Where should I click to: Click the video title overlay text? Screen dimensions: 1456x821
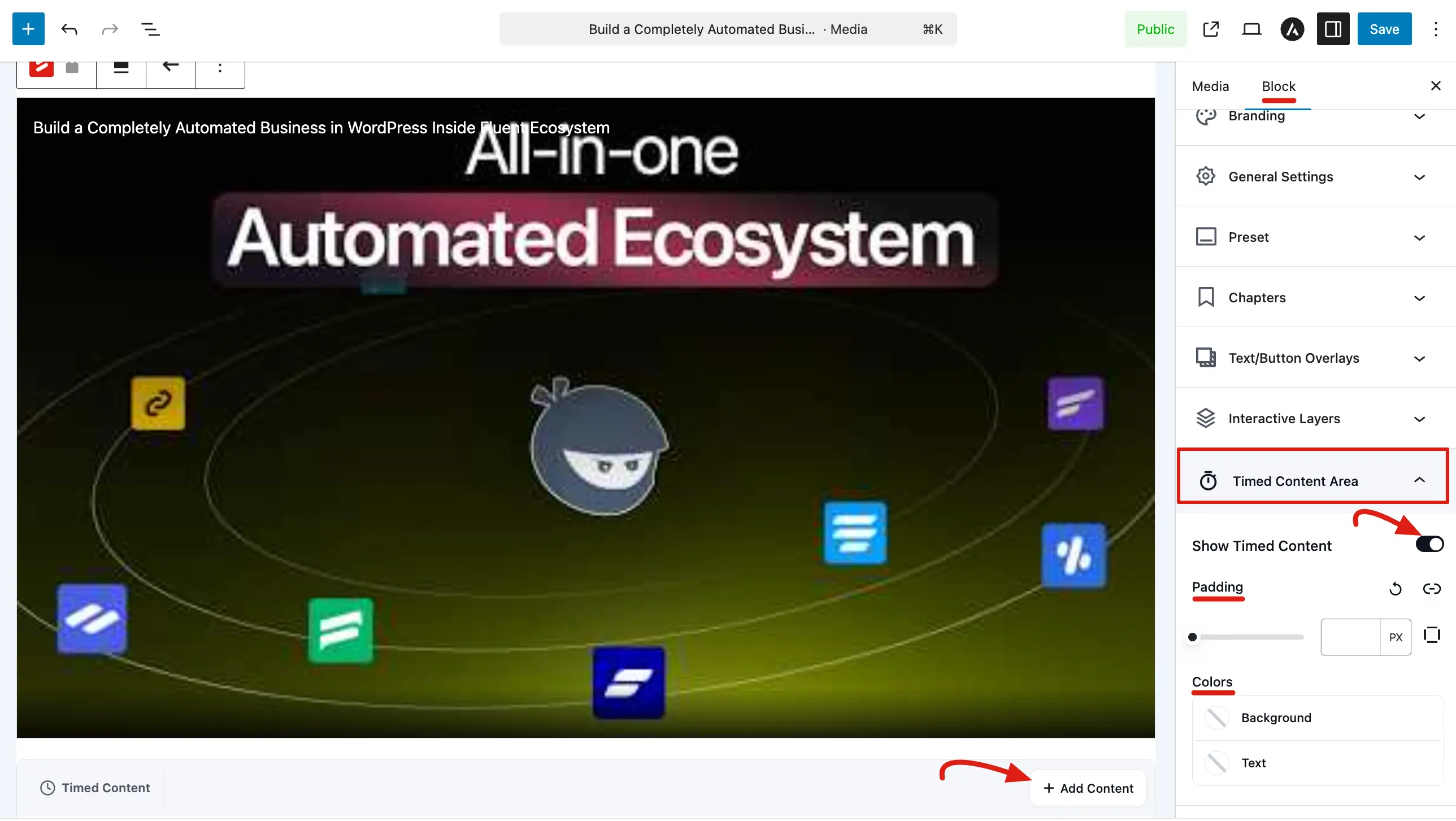click(x=321, y=128)
